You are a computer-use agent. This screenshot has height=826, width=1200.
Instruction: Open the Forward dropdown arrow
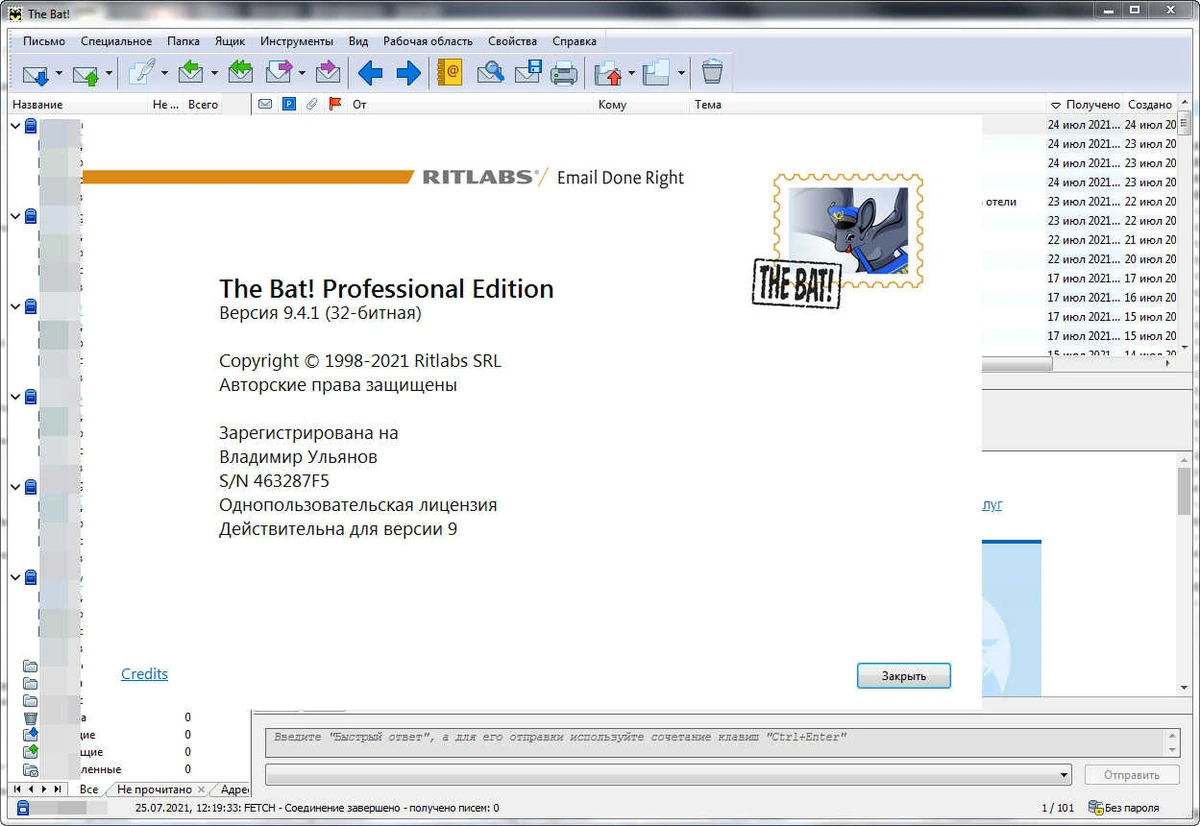(x=301, y=73)
